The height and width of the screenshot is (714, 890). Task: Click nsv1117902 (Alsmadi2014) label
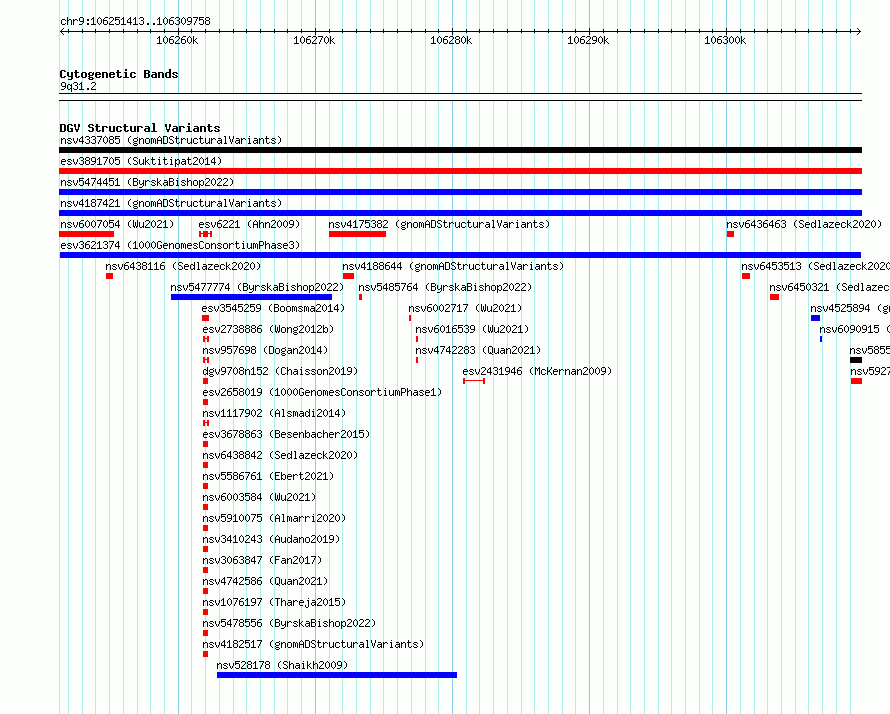(x=274, y=413)
